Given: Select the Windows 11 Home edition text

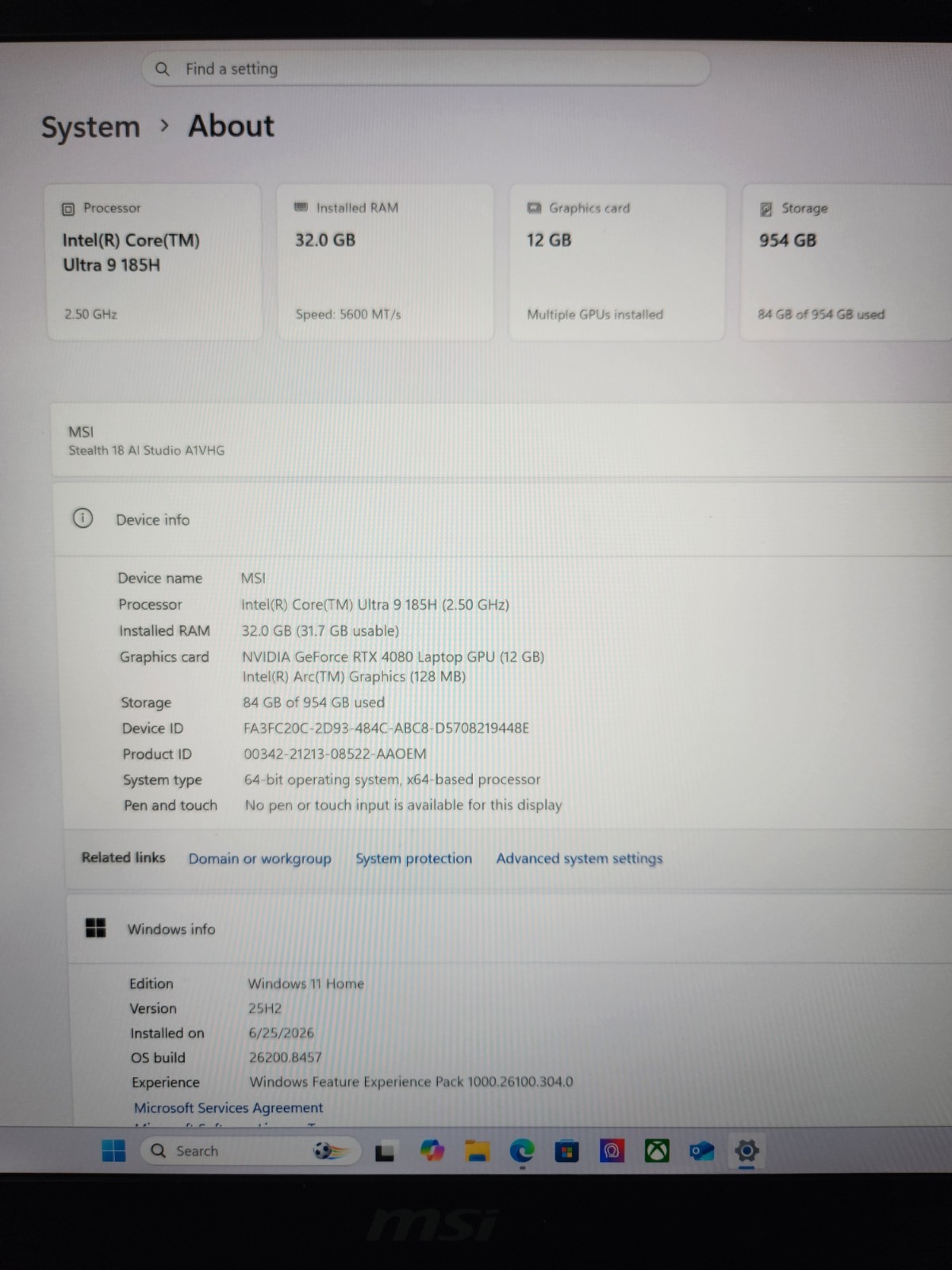Looking at the screenshot, I should click(x=306, y=983).
